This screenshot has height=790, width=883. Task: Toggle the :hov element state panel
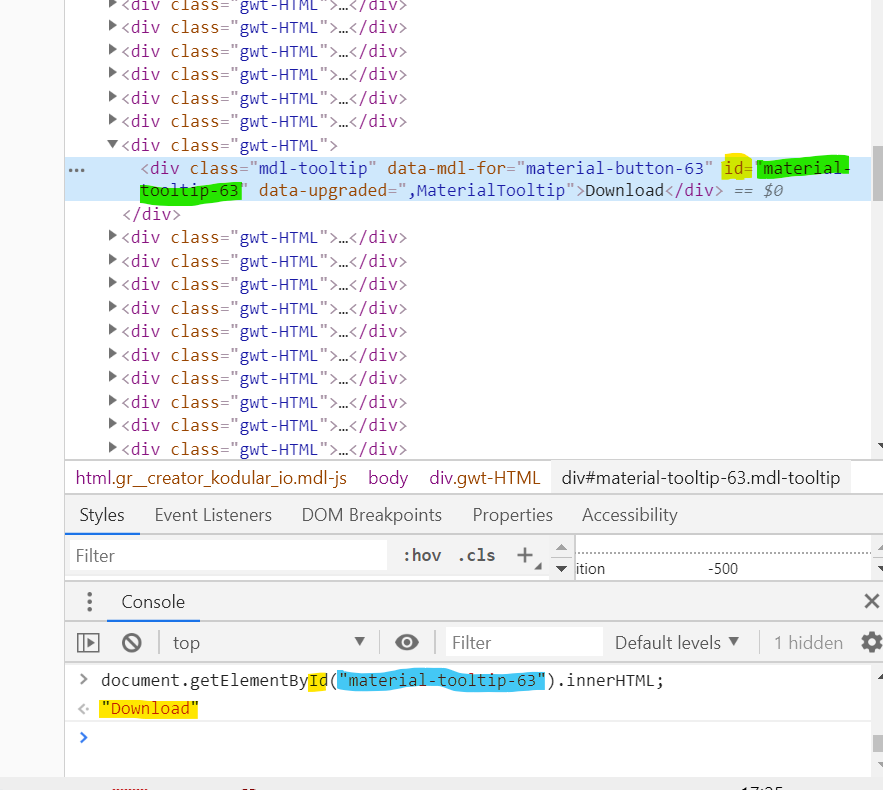(x=422, y=556)
